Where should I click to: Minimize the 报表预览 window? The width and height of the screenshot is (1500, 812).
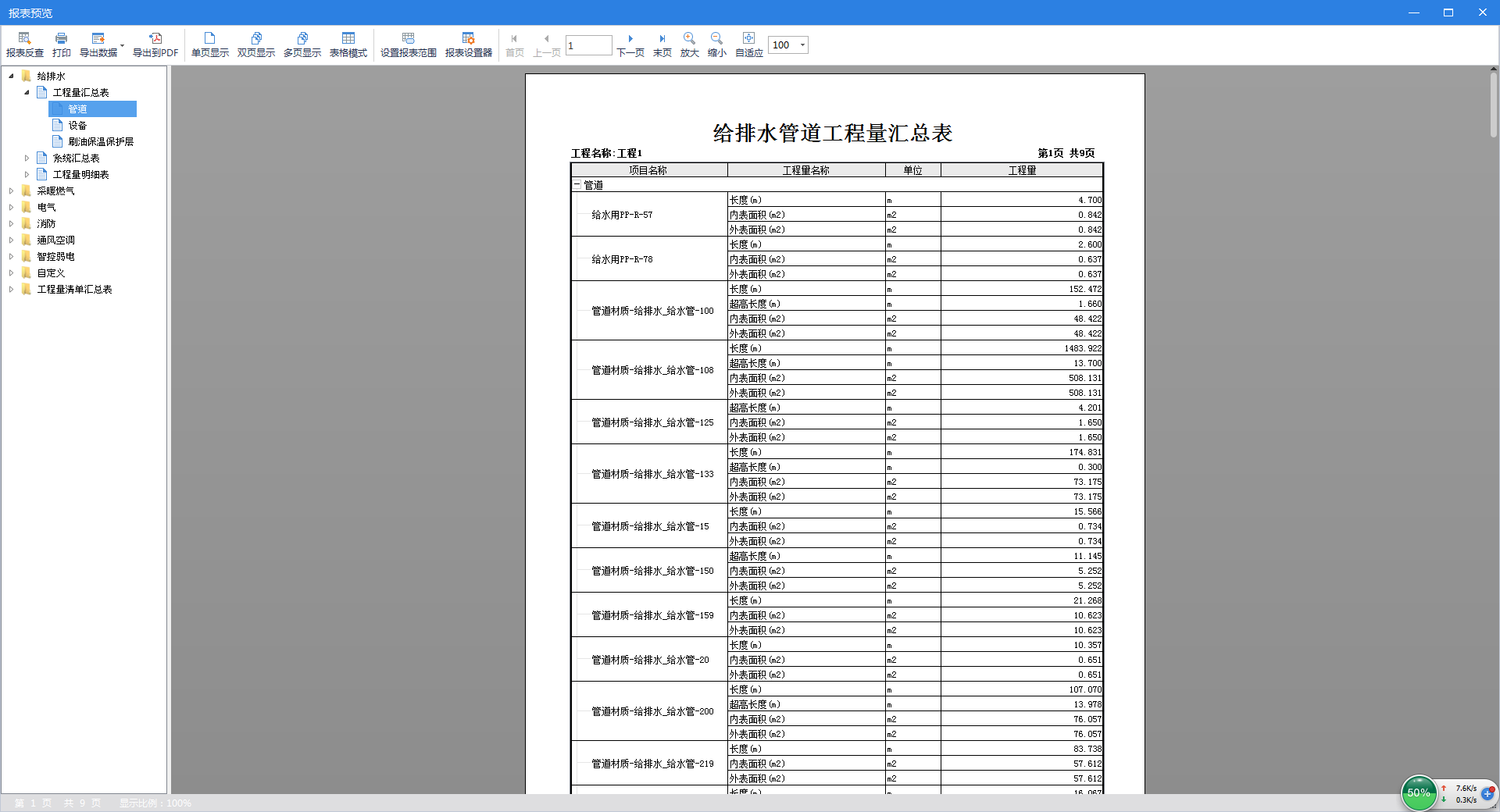pos(1414,12)
